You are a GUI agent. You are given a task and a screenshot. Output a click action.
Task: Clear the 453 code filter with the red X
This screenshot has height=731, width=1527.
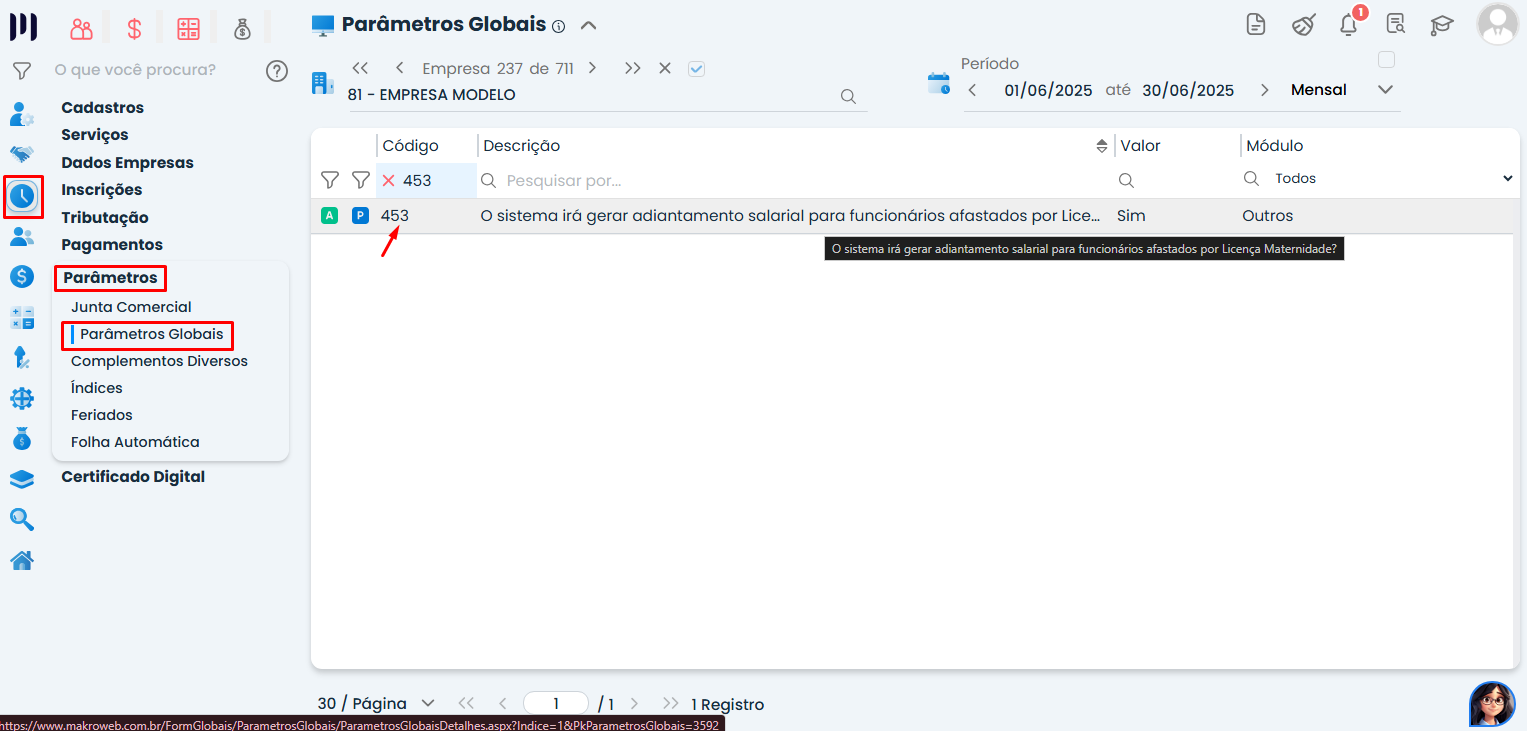[389, 180]
